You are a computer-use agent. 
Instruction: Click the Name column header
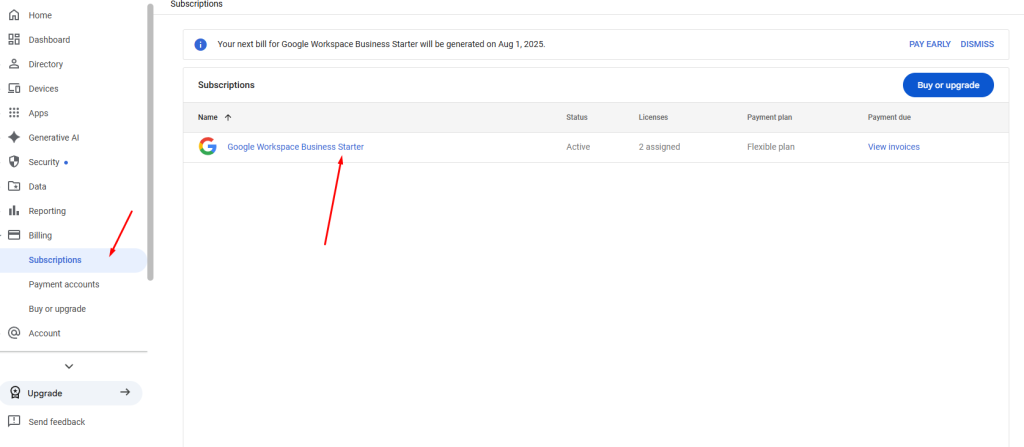click(x=208, y=118)
